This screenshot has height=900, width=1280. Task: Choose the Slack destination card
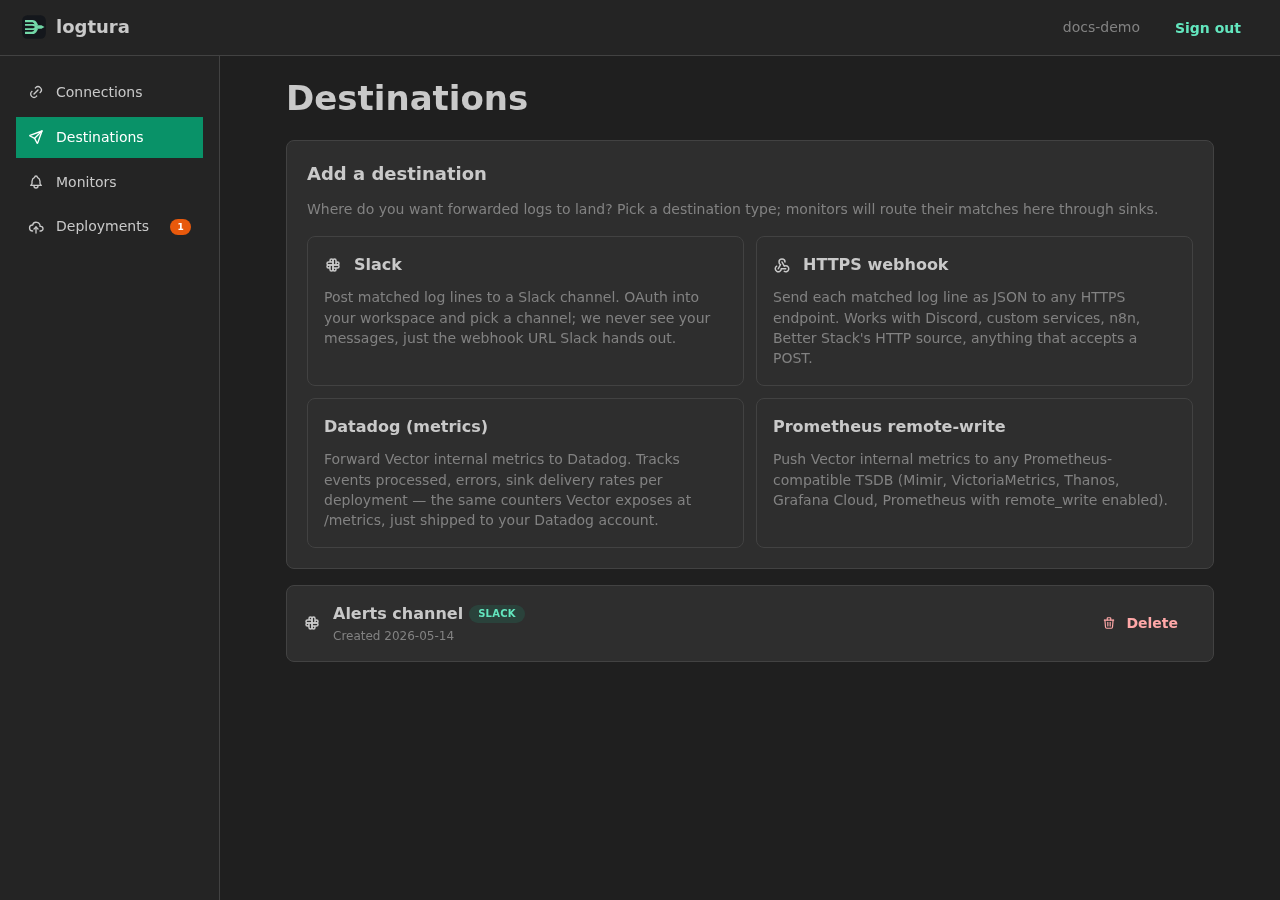525,311
